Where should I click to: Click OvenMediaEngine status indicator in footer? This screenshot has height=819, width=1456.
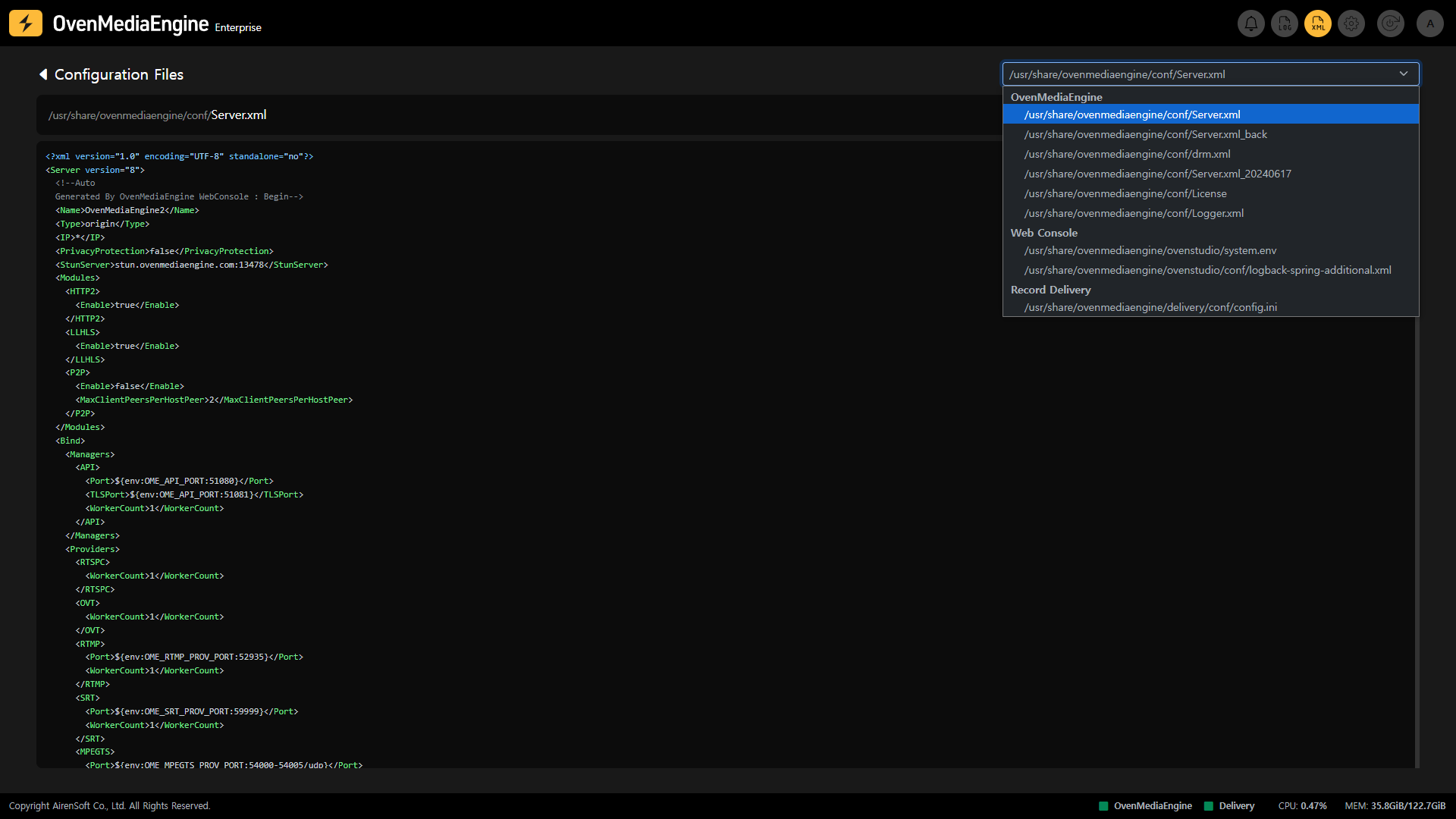point(1146,806)
